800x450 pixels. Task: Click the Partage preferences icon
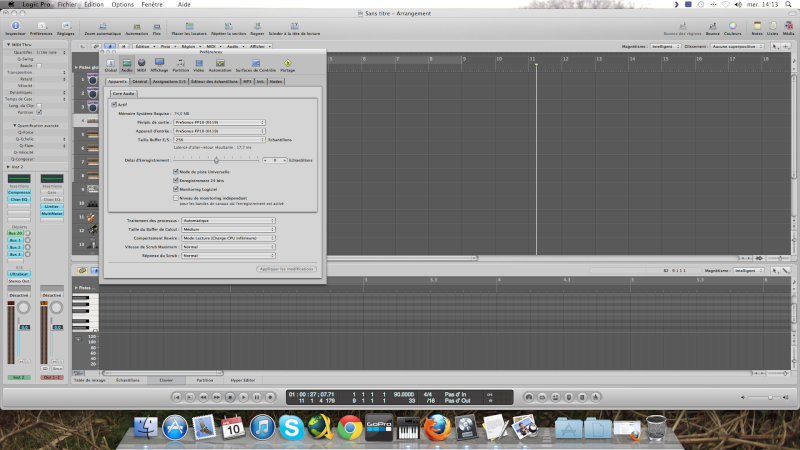coord(288,64)
